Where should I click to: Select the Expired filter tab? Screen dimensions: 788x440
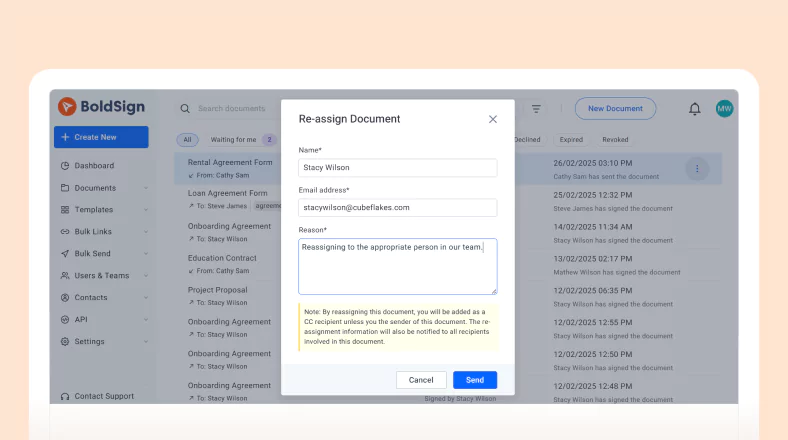[x=571, y=140]
